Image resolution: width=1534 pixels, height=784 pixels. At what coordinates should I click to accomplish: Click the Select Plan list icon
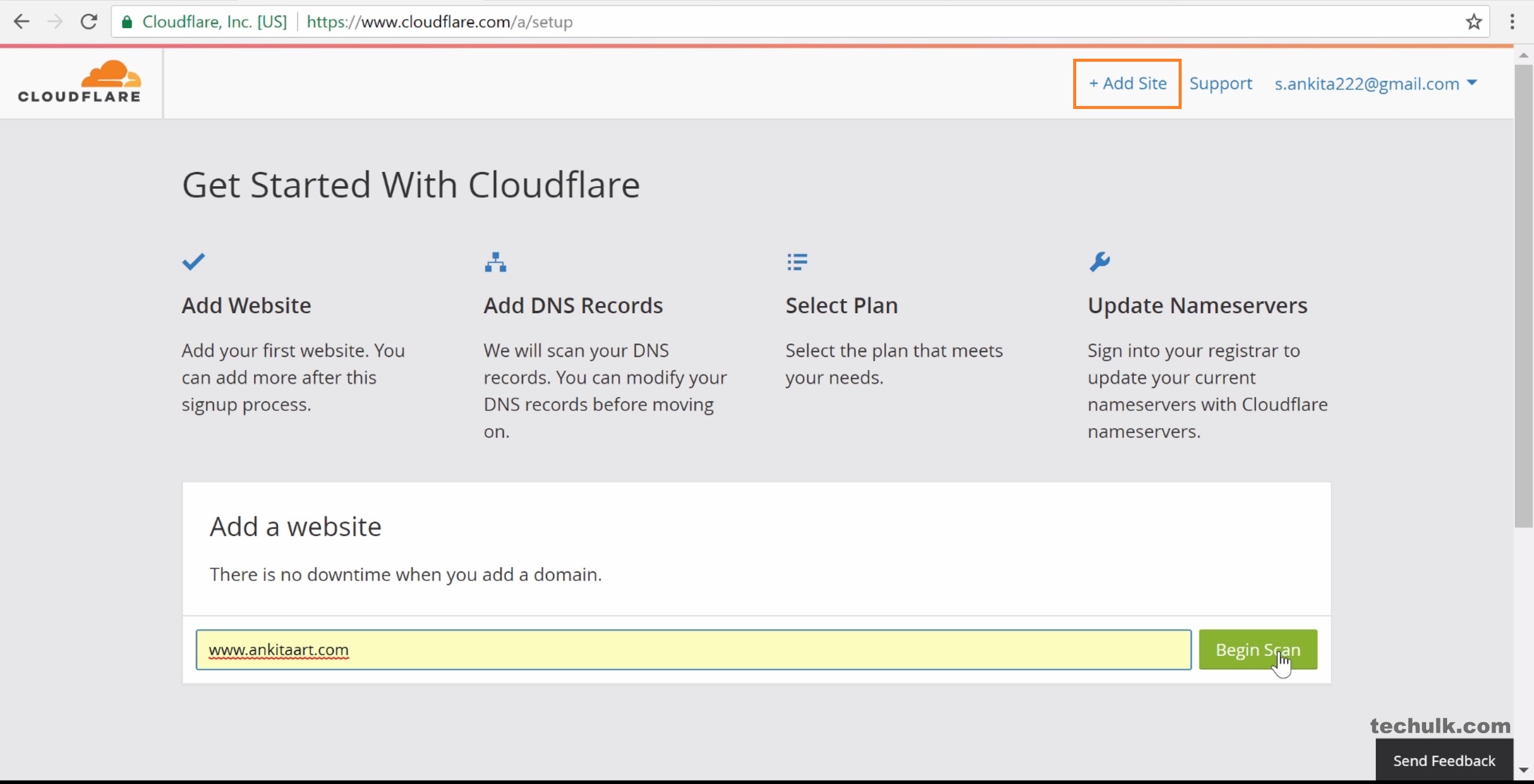click(797, 262)
